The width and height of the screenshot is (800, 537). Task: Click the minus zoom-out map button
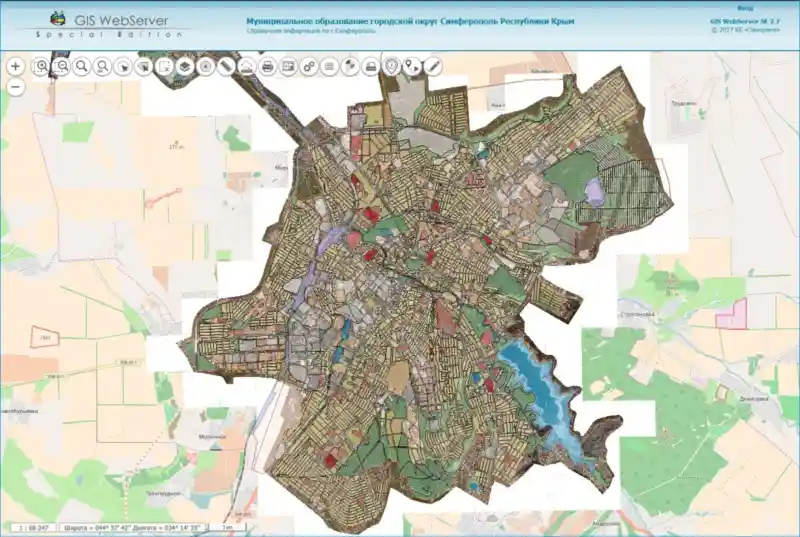click(x=16, y=87)
